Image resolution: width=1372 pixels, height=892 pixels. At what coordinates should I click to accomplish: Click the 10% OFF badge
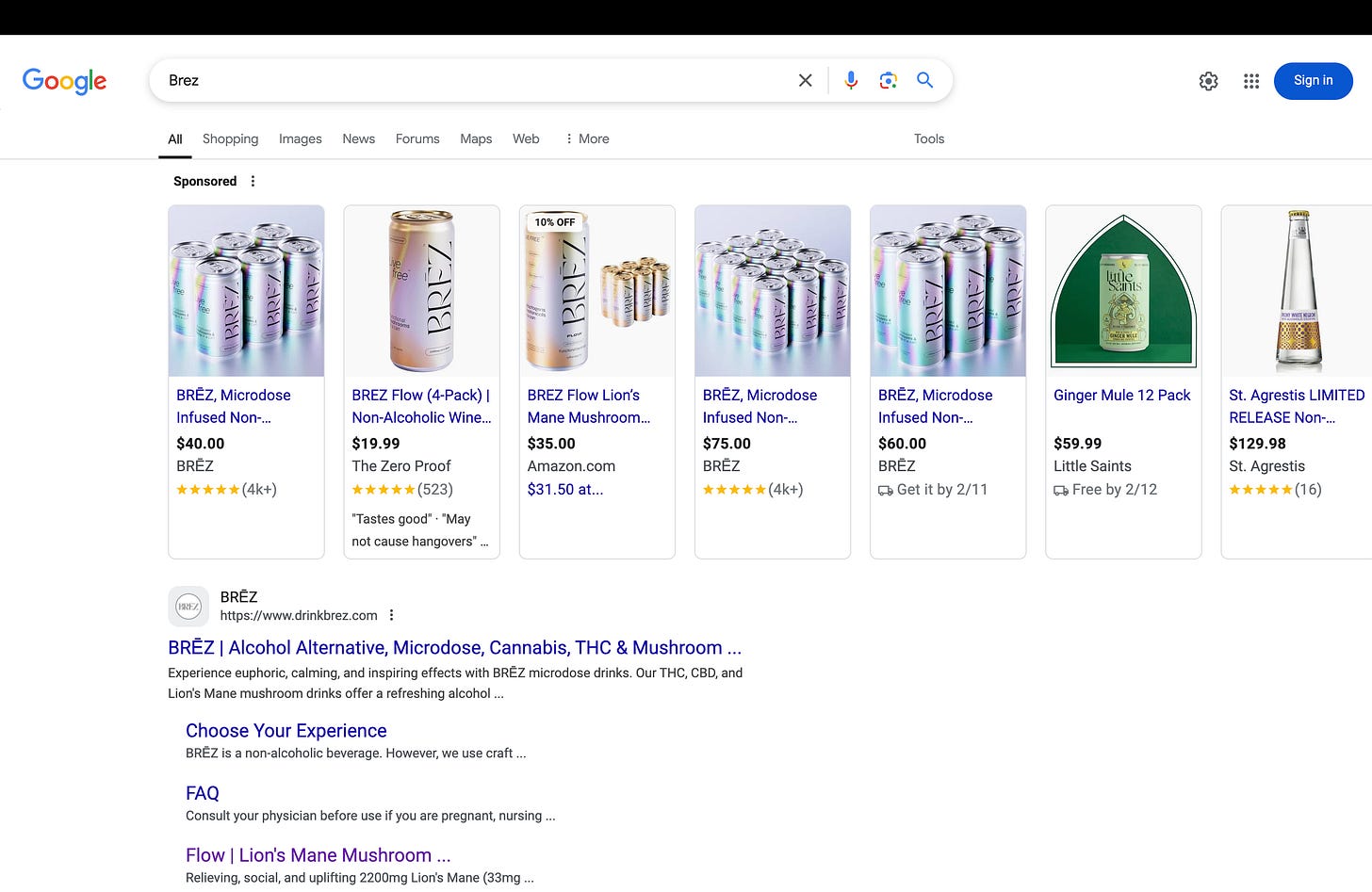(x=555, y=222)
